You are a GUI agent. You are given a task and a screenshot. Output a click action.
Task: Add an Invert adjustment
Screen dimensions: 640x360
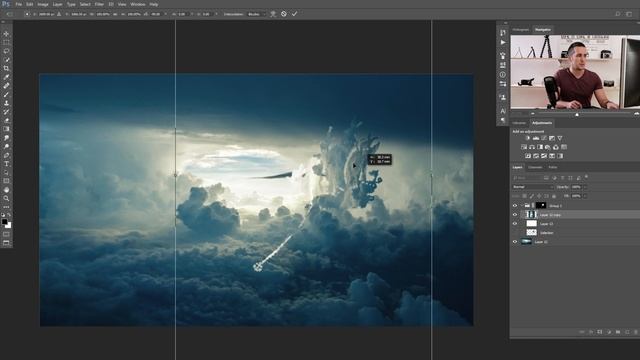[528, 156]
